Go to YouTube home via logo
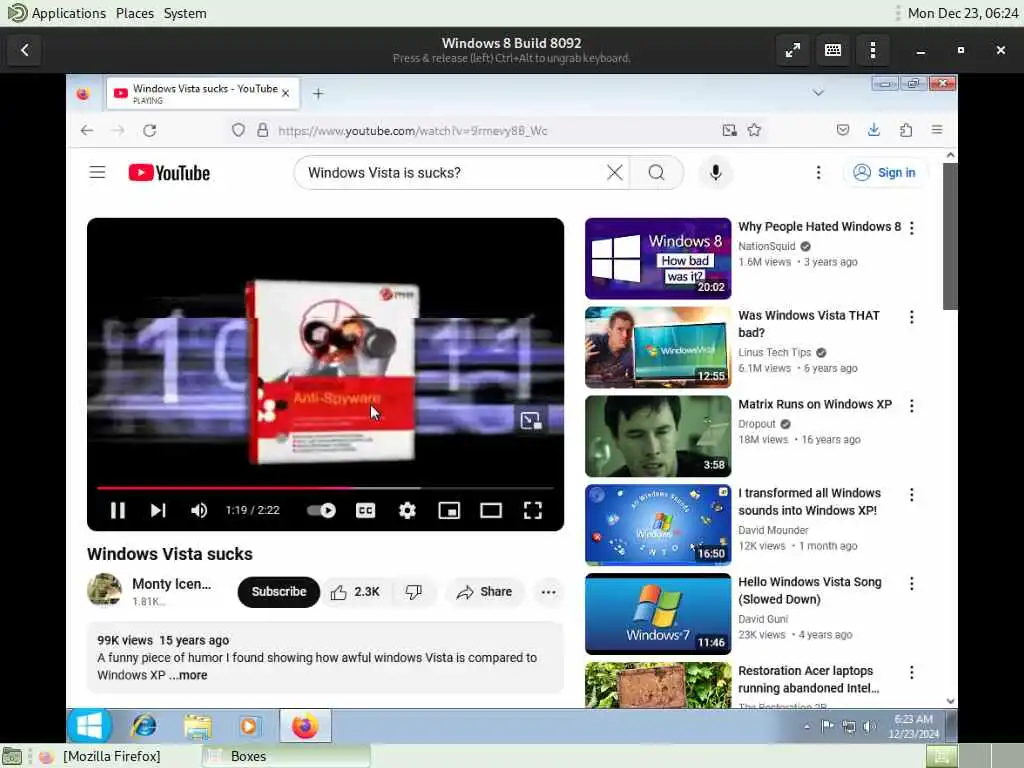 [x=169, y=172]
